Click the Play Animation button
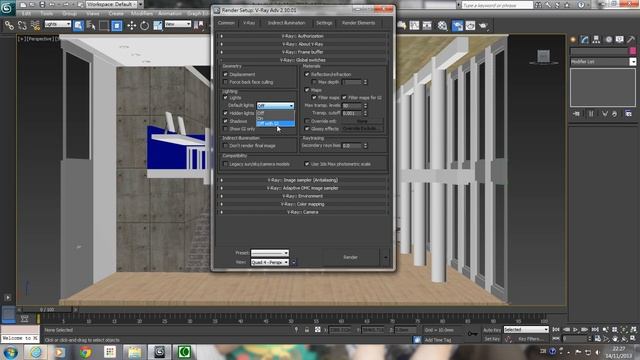Viewport: 640px width, 360px height. coord(575,329)
